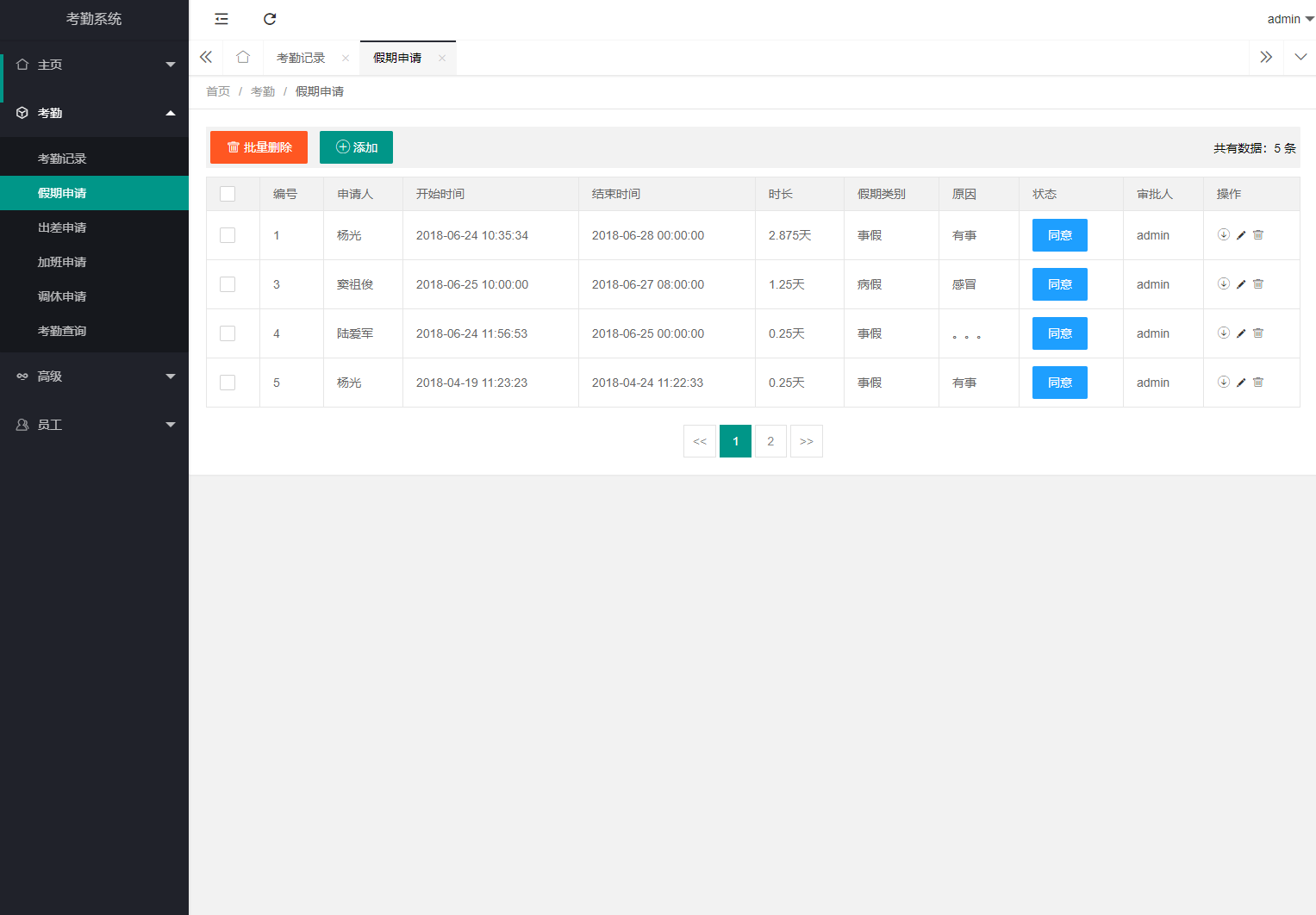The height and width of the screenshot is (915, 1316).
Task: Click the tab scroll-right double chevron
Action: pyautogui.click(x=1266, y=57)
